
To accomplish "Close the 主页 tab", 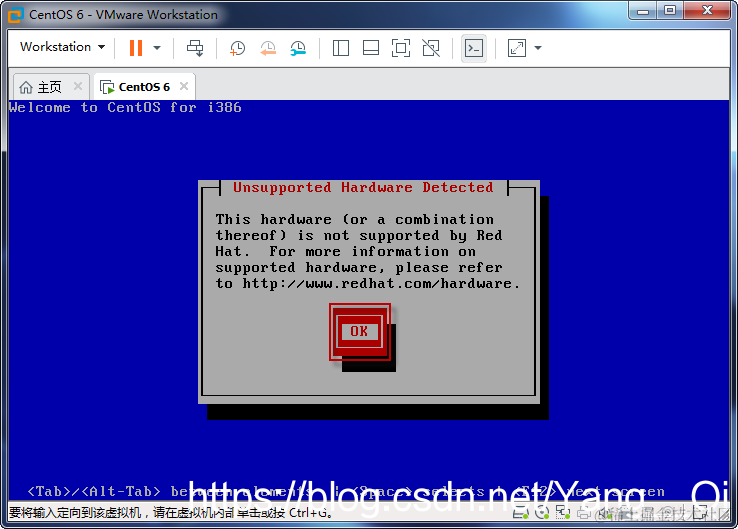I will [x=78, y=86].
